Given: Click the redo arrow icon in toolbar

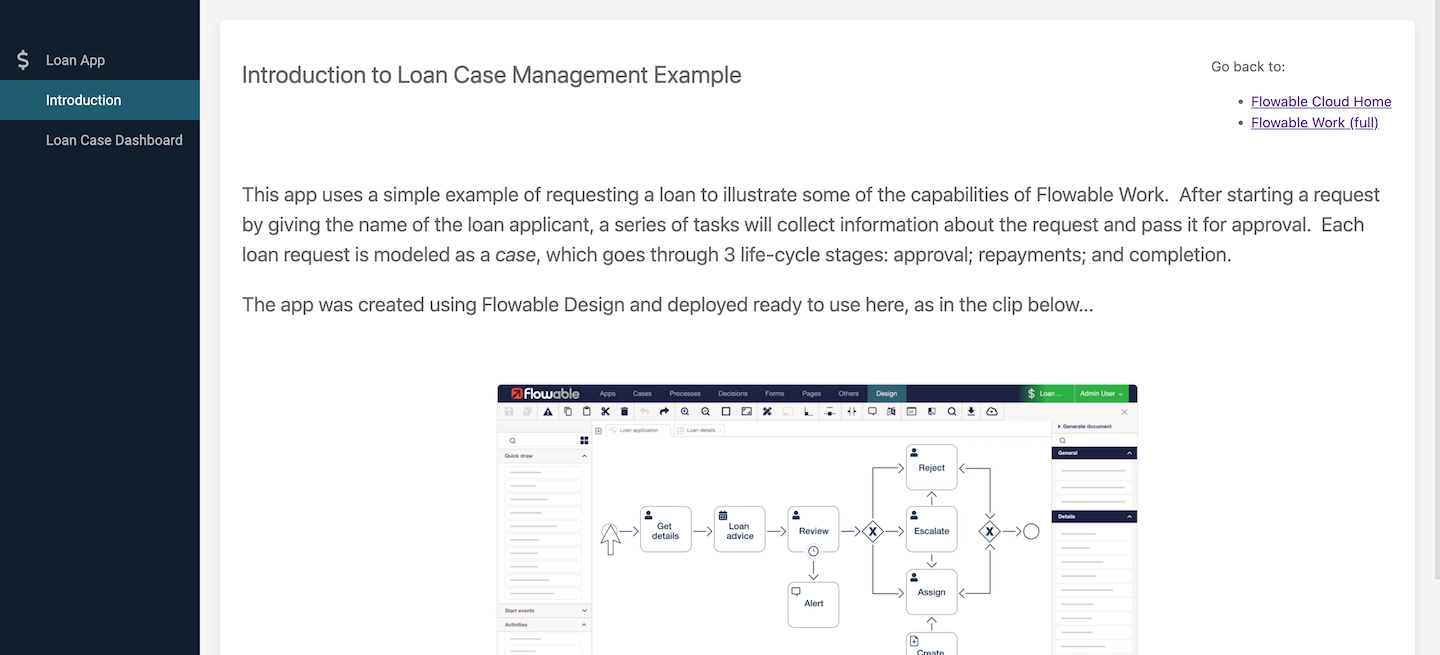Looking at the screenshot, I should coord(664,411).
